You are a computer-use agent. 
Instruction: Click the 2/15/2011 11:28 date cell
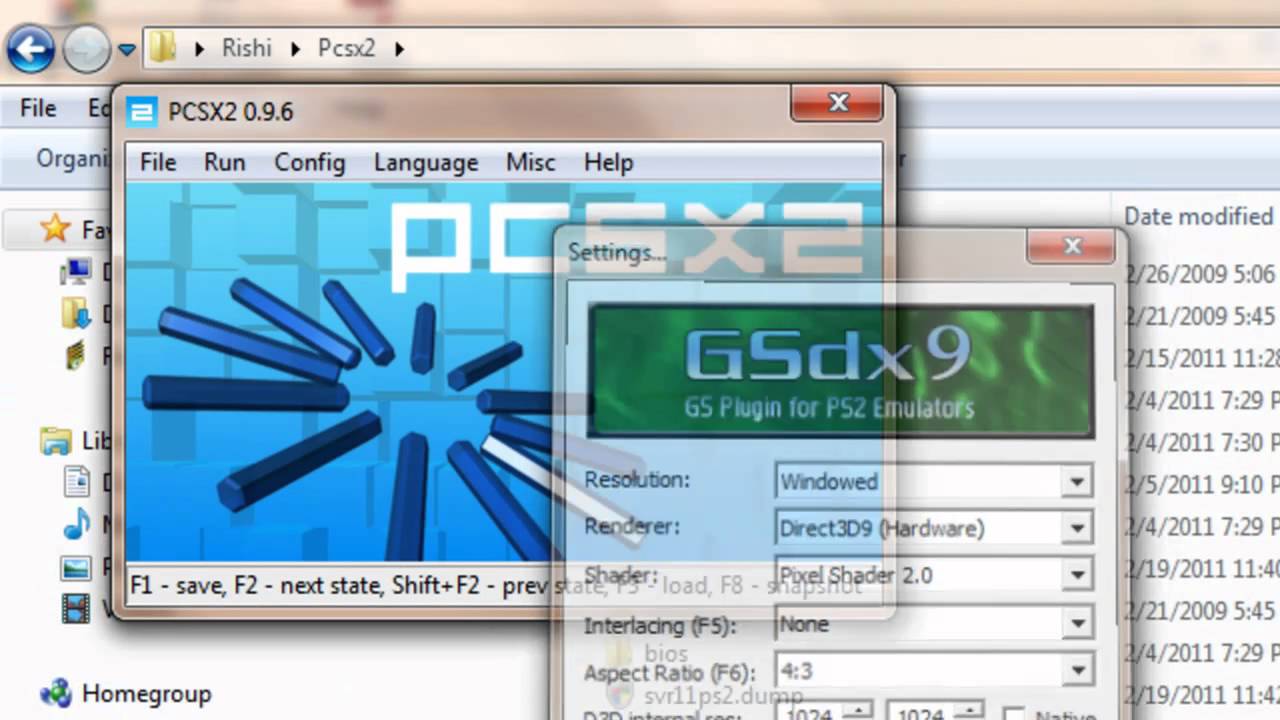tap(1203, 358)
